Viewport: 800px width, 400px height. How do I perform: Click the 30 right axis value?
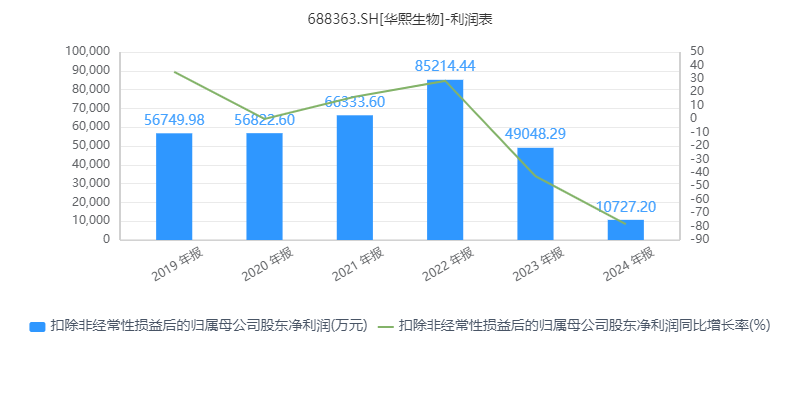pyautogui.click(x=696, y=78)
